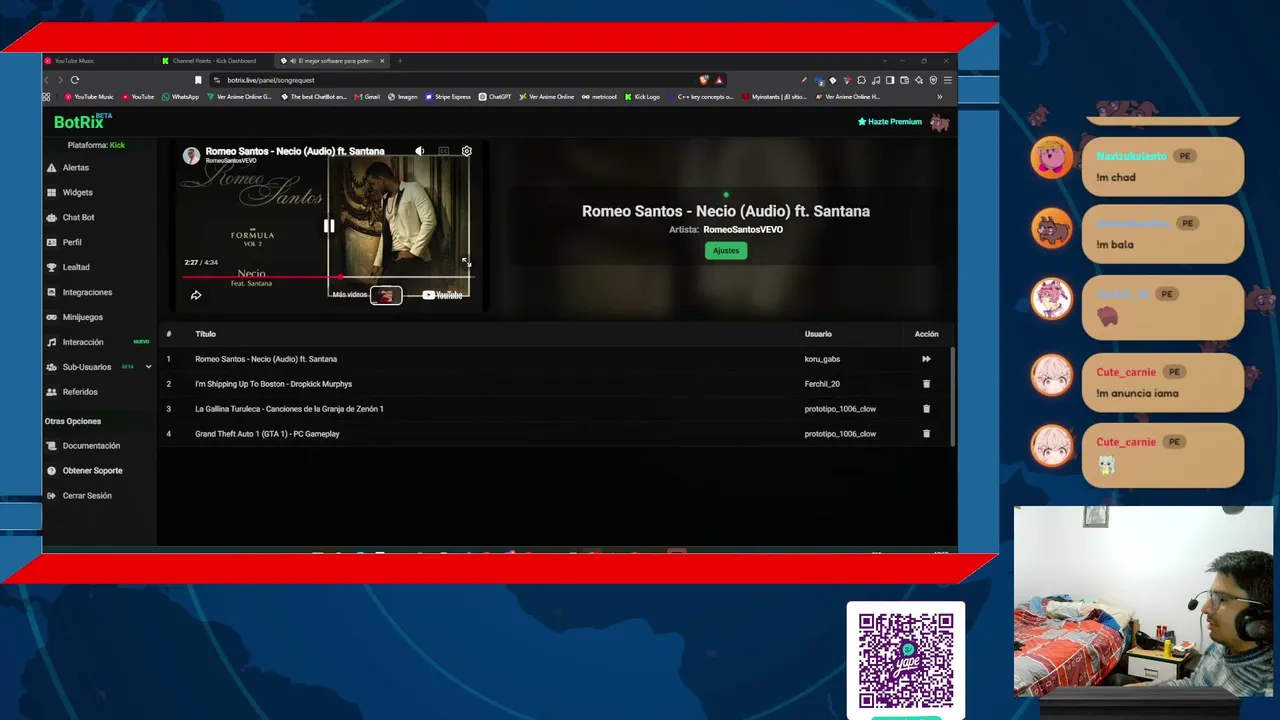This screenshot has height=720, width=1280.
Task: Share the video using the arrow icon
Action: pyautogui.click(x=196, y=295)
